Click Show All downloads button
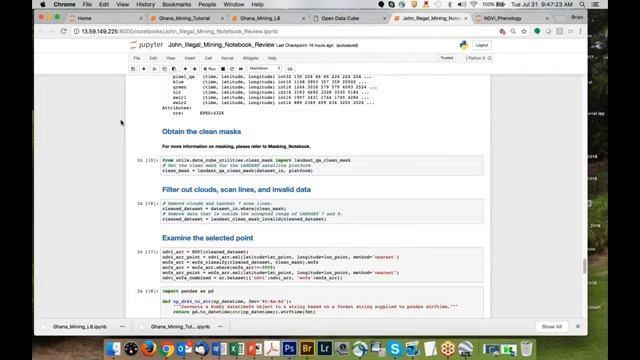This screenshot has height=360, width=640. (551, 327)
